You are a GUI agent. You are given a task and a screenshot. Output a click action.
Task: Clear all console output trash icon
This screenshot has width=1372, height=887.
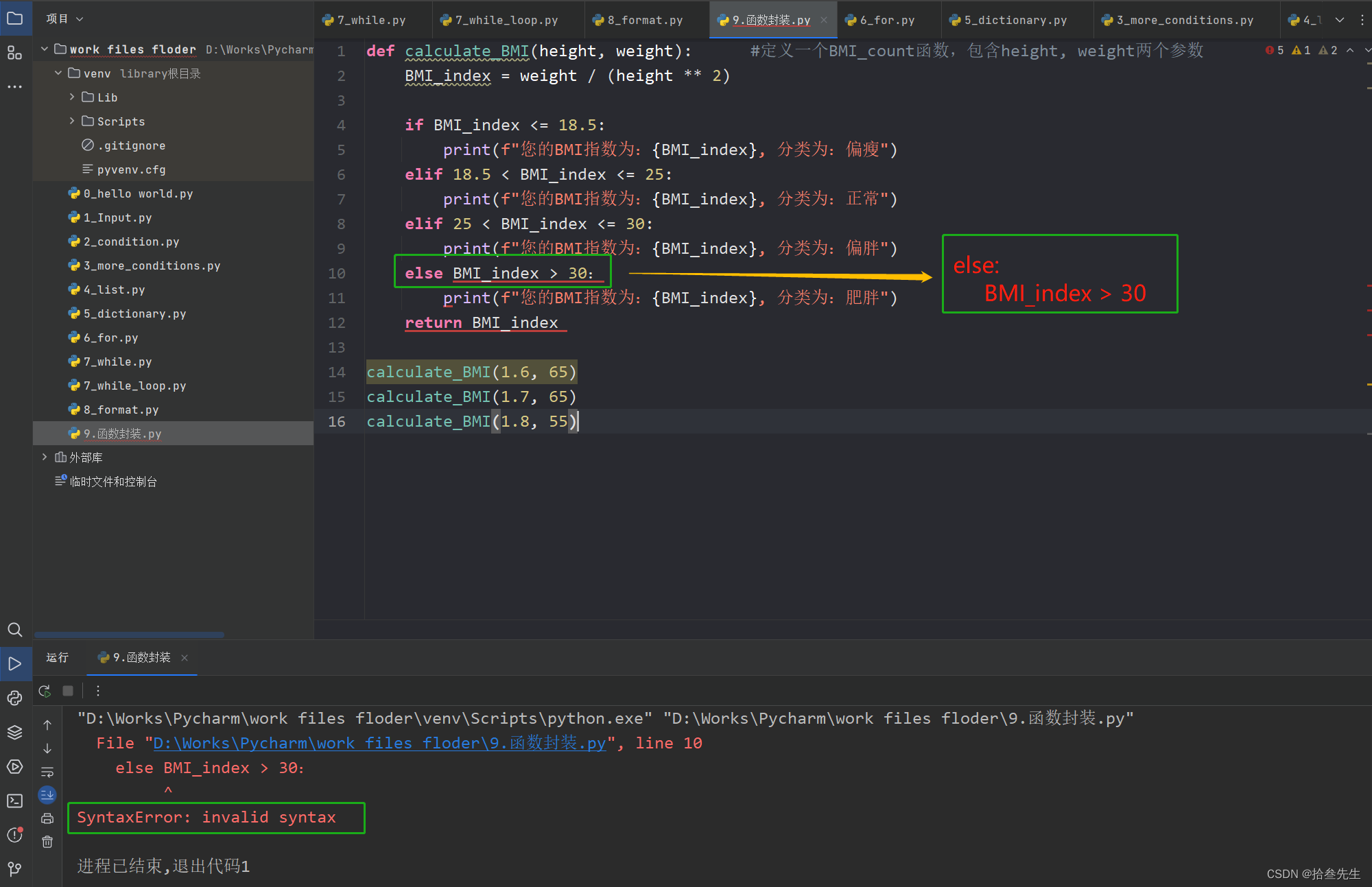point(47,842)
